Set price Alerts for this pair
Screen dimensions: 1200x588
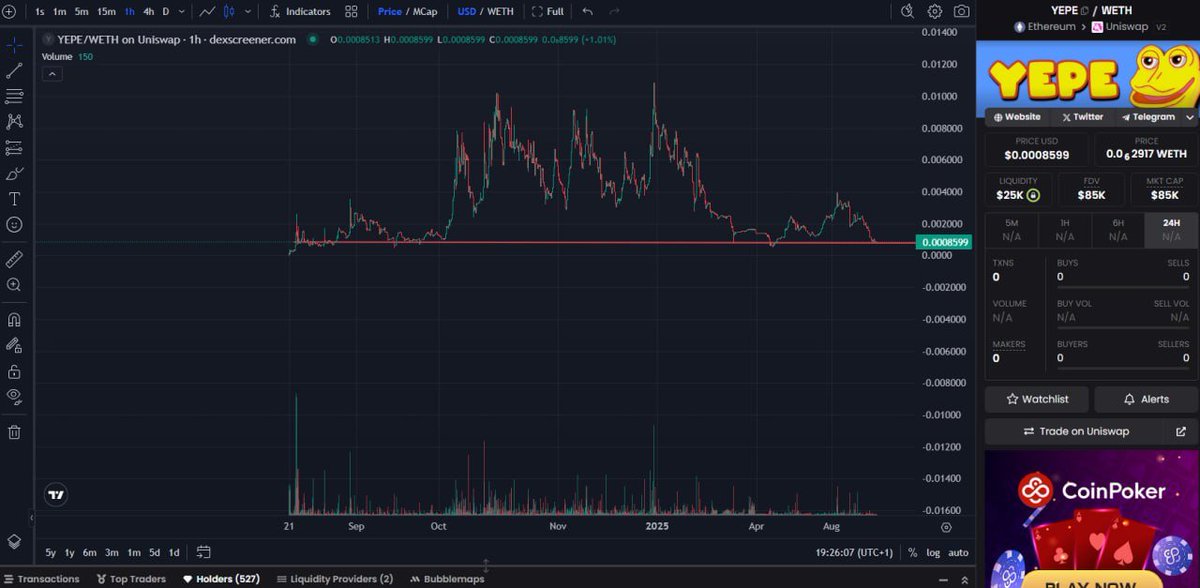[x=1146, y=399]
